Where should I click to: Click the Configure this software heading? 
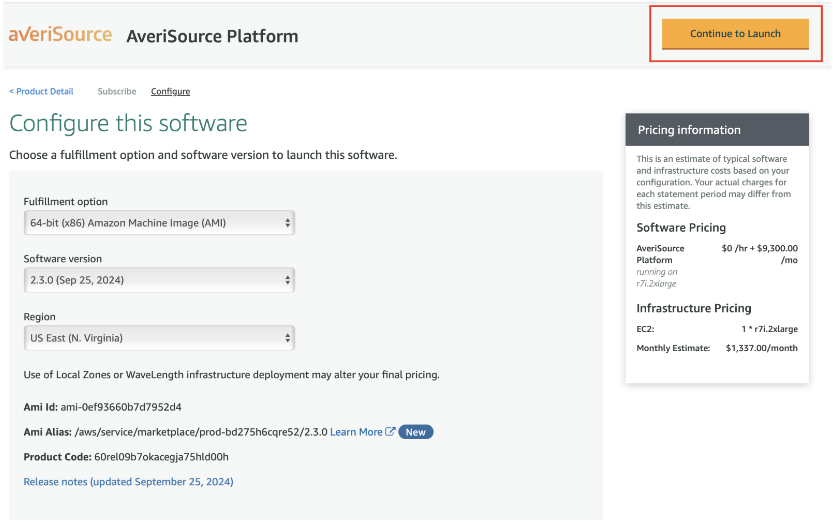tap(128, 124)
